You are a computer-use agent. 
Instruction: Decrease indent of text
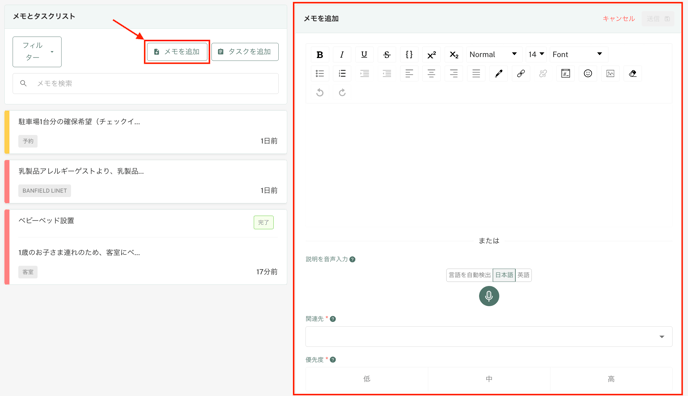(x=387, y=73)
